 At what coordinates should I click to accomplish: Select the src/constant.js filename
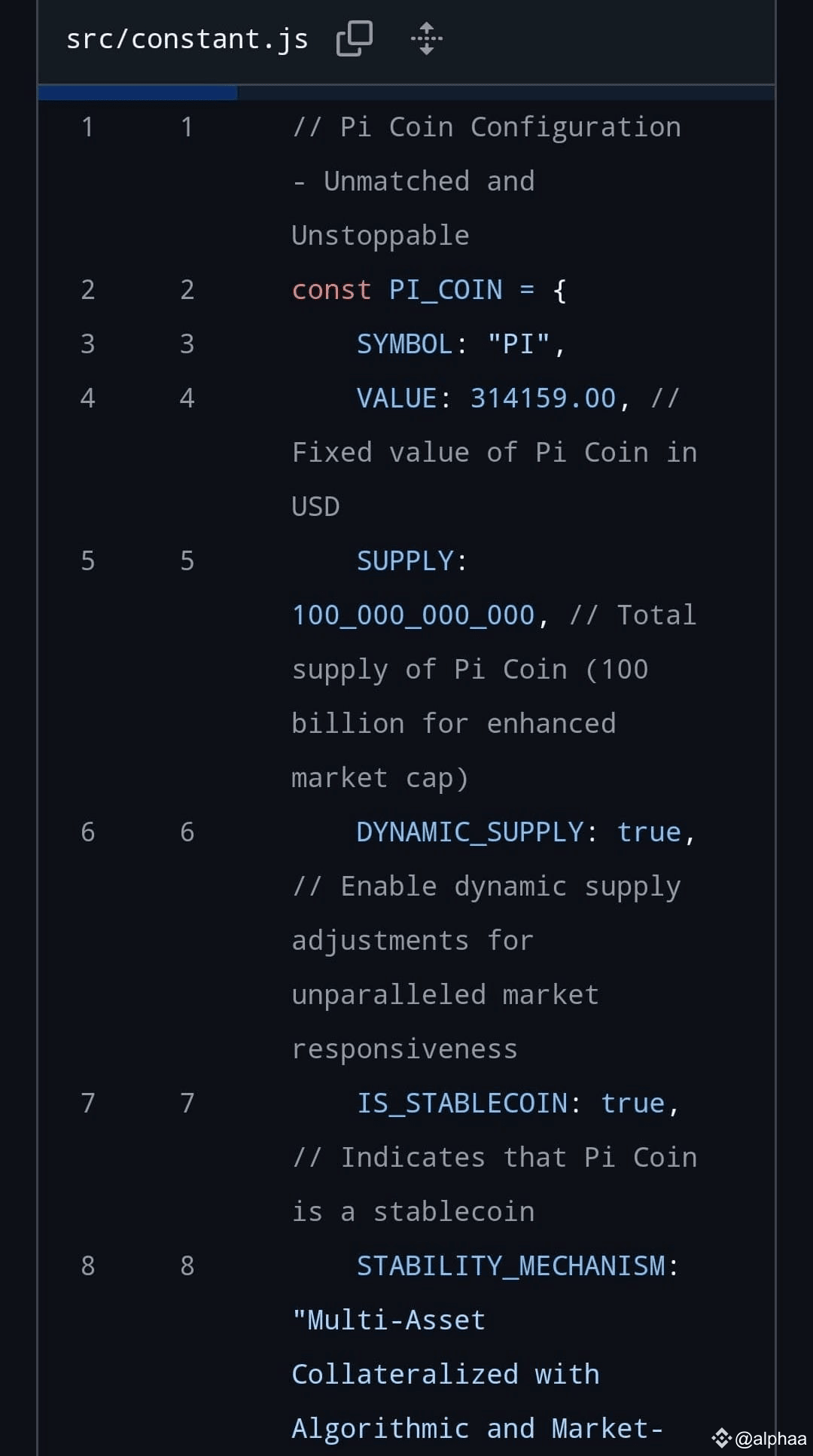tap(187, 38)
